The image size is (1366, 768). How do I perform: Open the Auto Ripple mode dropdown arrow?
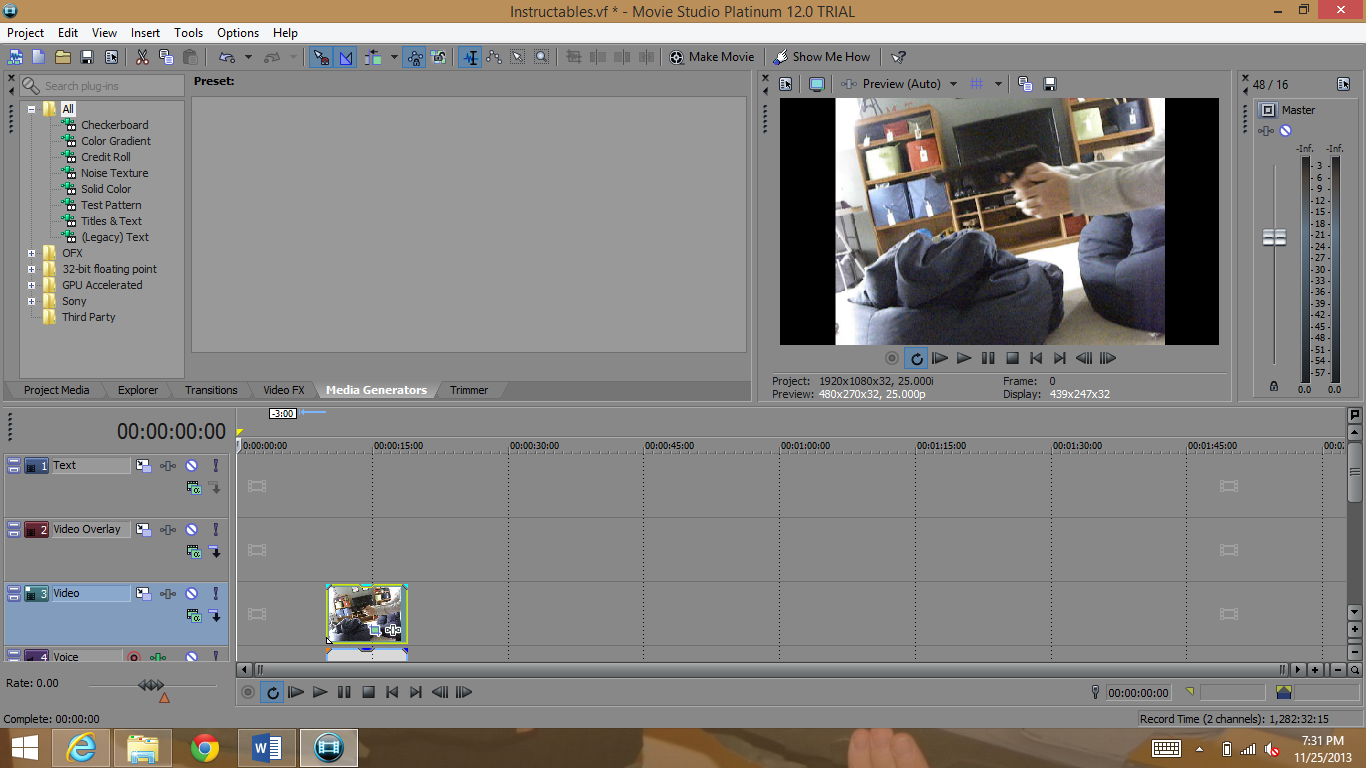[x=394, y=57]
